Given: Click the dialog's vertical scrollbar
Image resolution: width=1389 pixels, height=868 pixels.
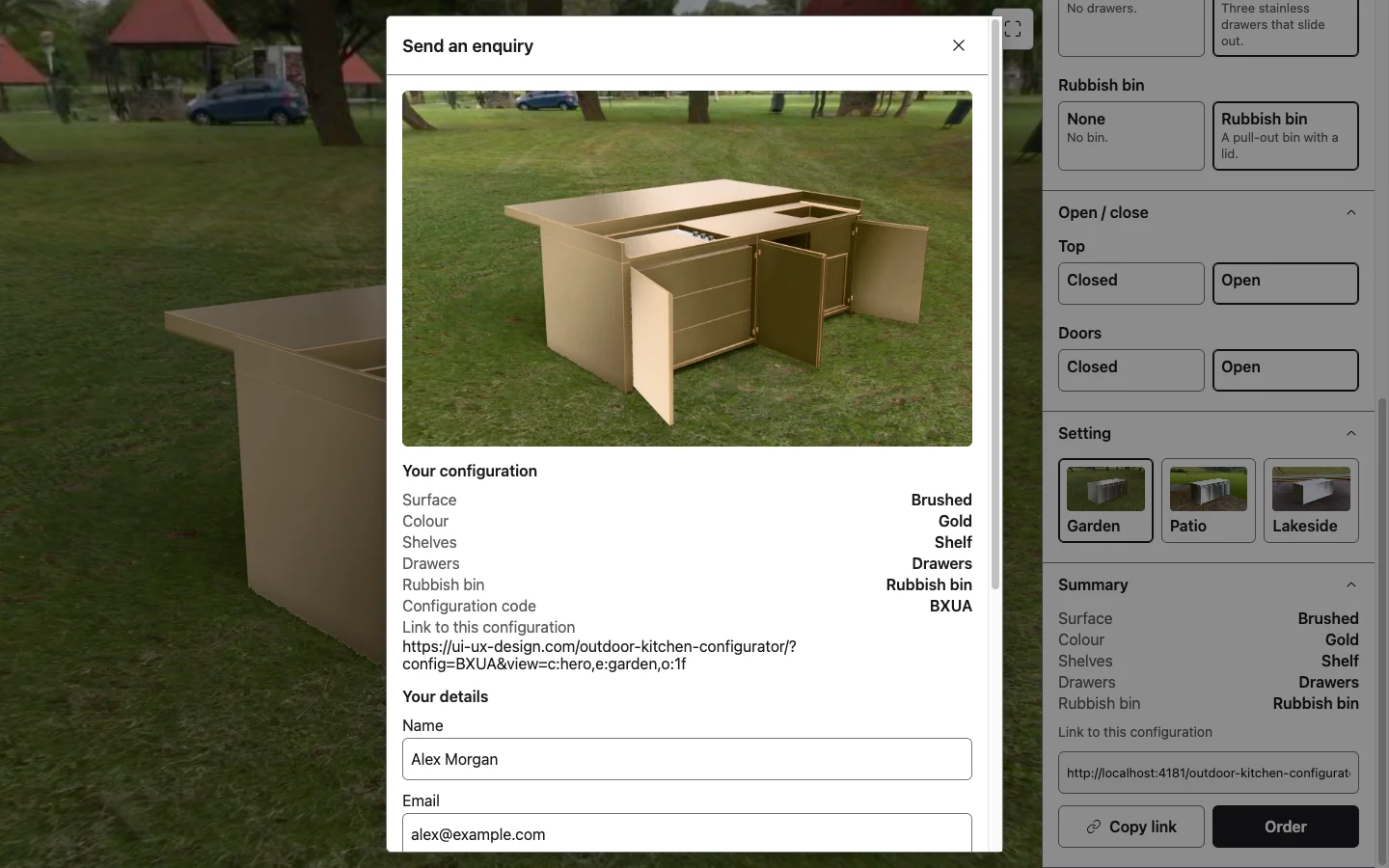Looking at the screenshot, I should point(995,304).
